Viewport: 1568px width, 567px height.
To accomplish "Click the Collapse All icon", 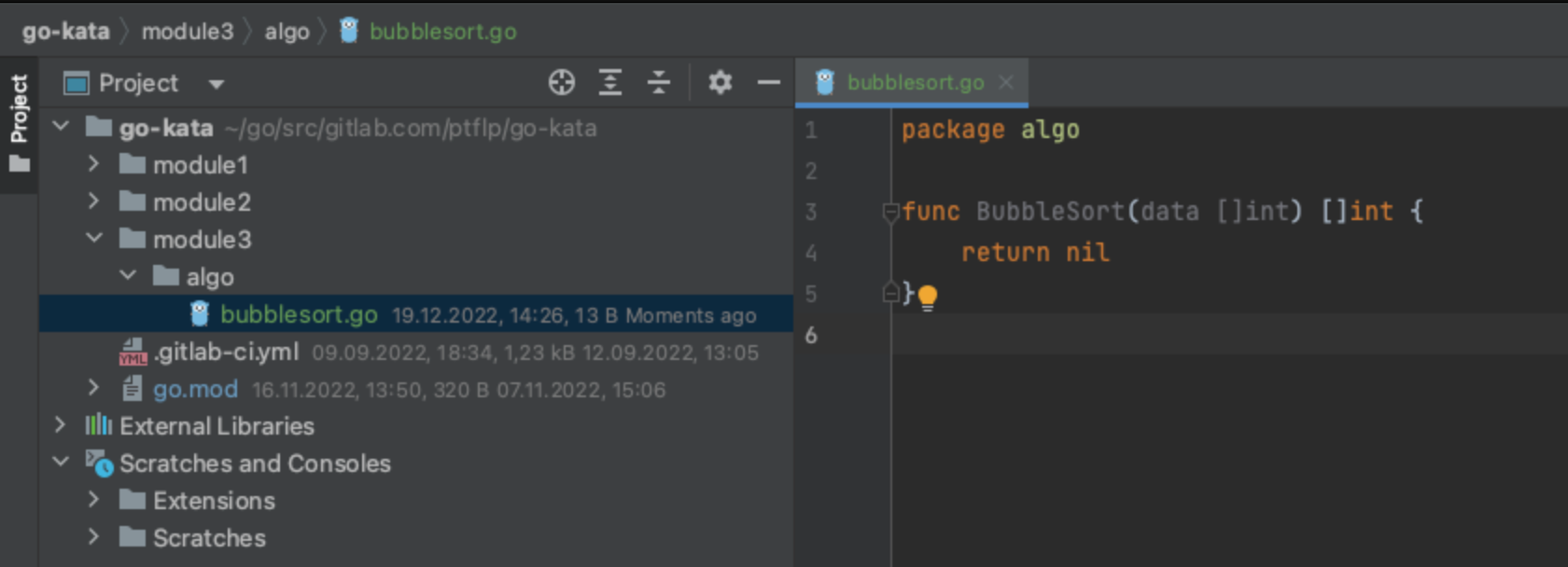I will [x=659, y=83].
